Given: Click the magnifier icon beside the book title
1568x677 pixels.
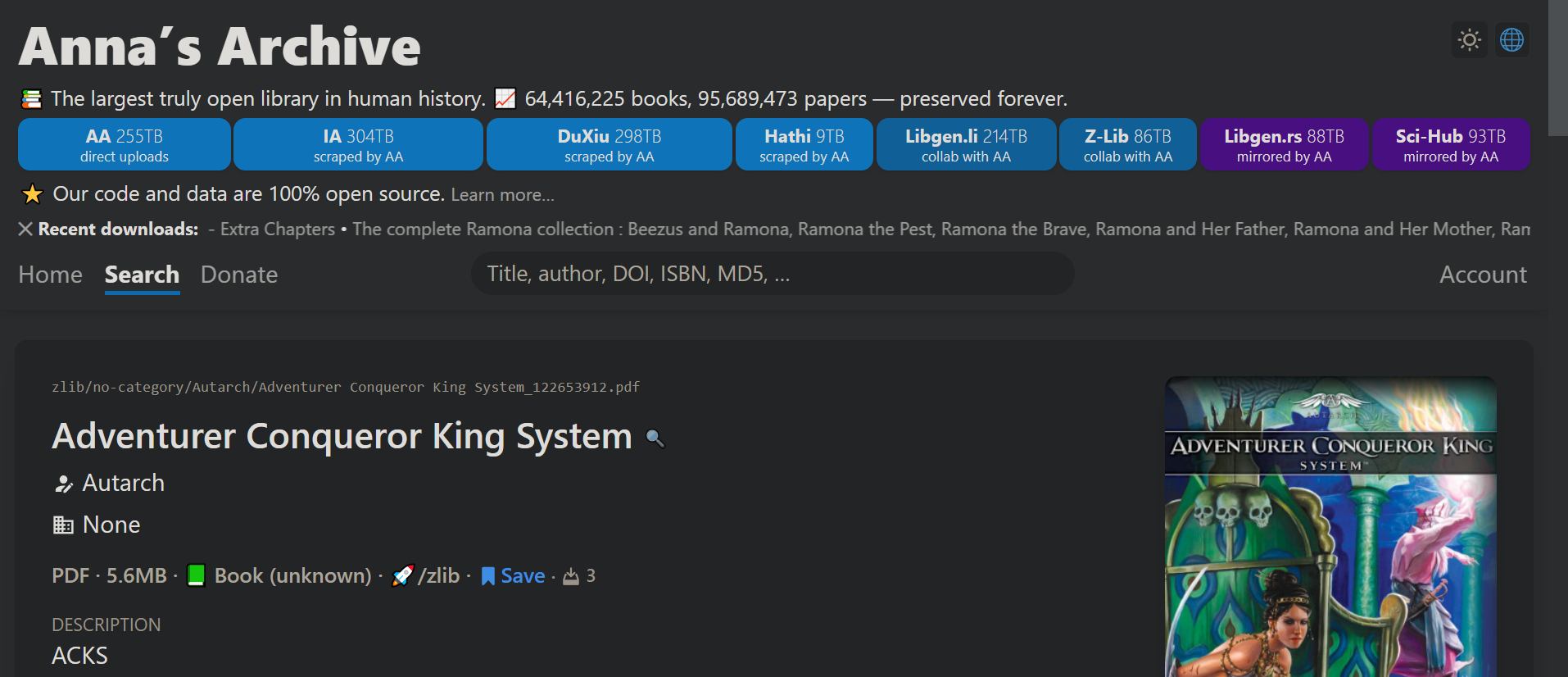Looking at the screenshot, I should tap(655, 438).
